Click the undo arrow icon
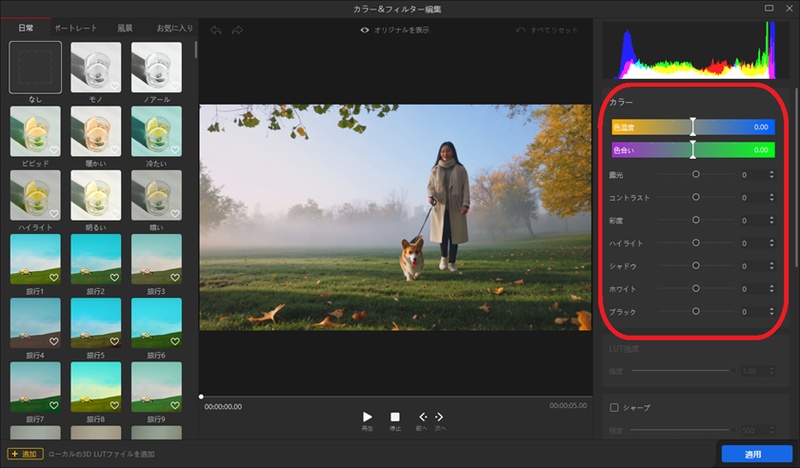The width and height of the screenshot is (800, 468). point(216,31)
